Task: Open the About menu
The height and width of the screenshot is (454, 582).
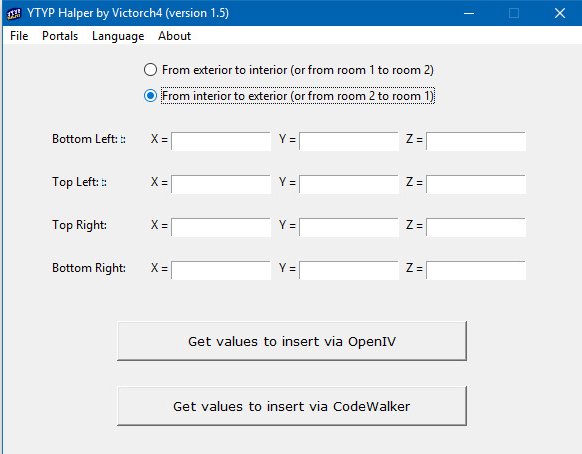Action: tap(174, 36)
